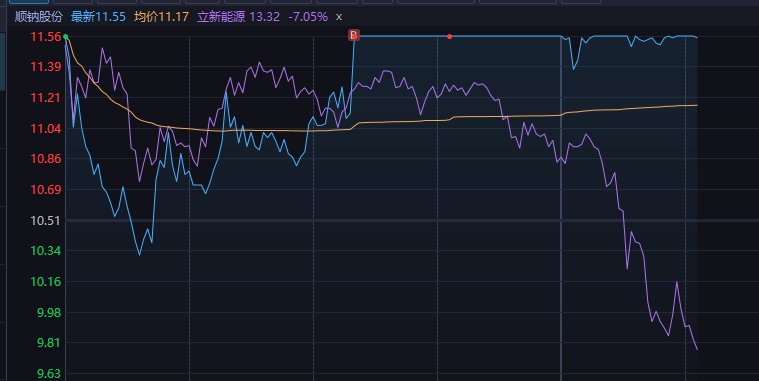Remove the 立新能源 overlay with the x
Screen dimensions: 759x381
(339, 17)
